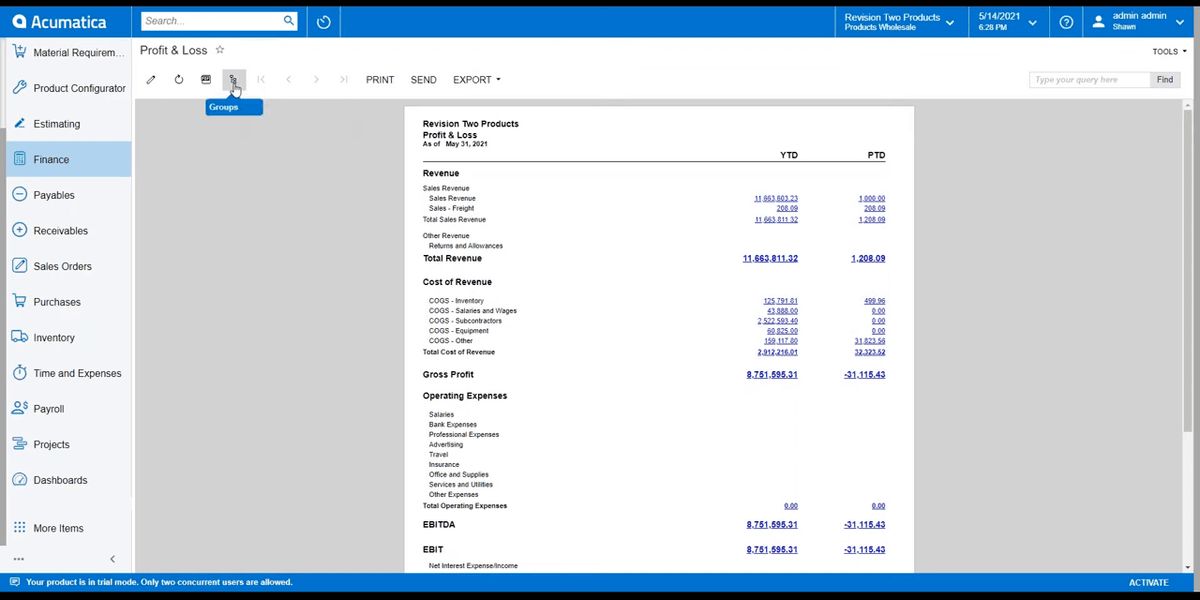Open More Items grid
This screenshot has width=1200, height=600.
coord(65,528)
